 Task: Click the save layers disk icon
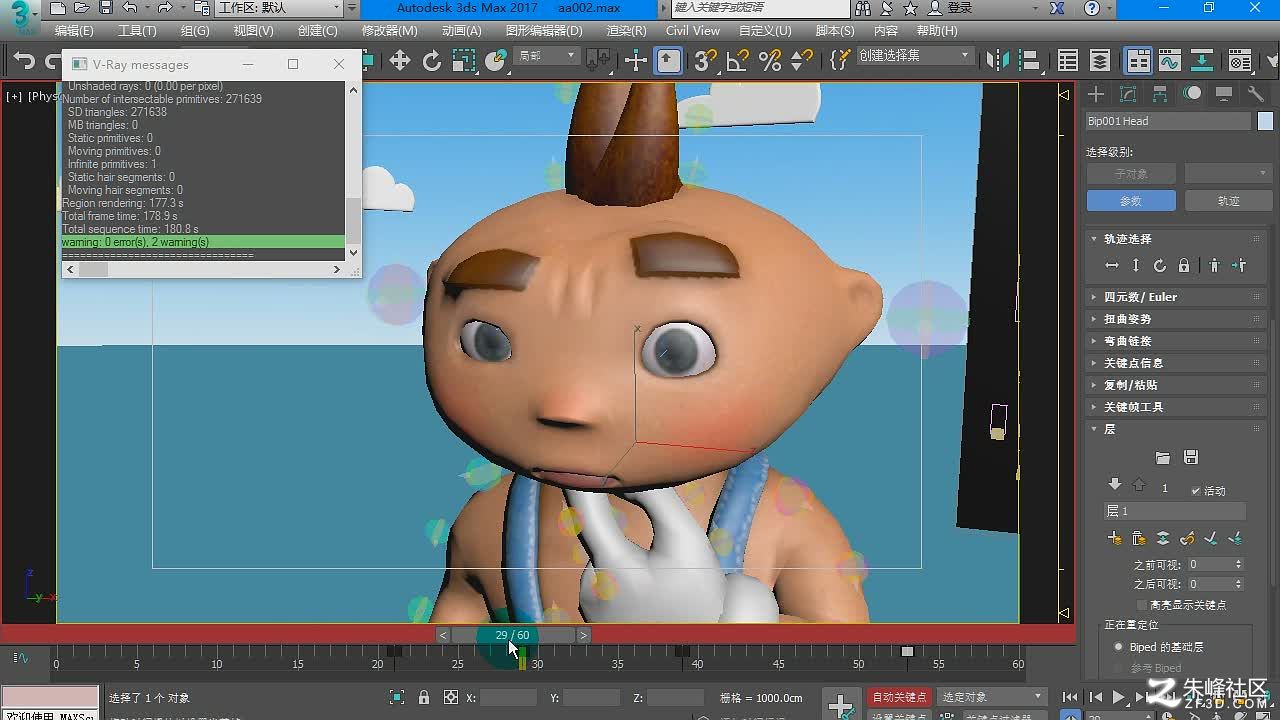click(x=1190, y=457)
